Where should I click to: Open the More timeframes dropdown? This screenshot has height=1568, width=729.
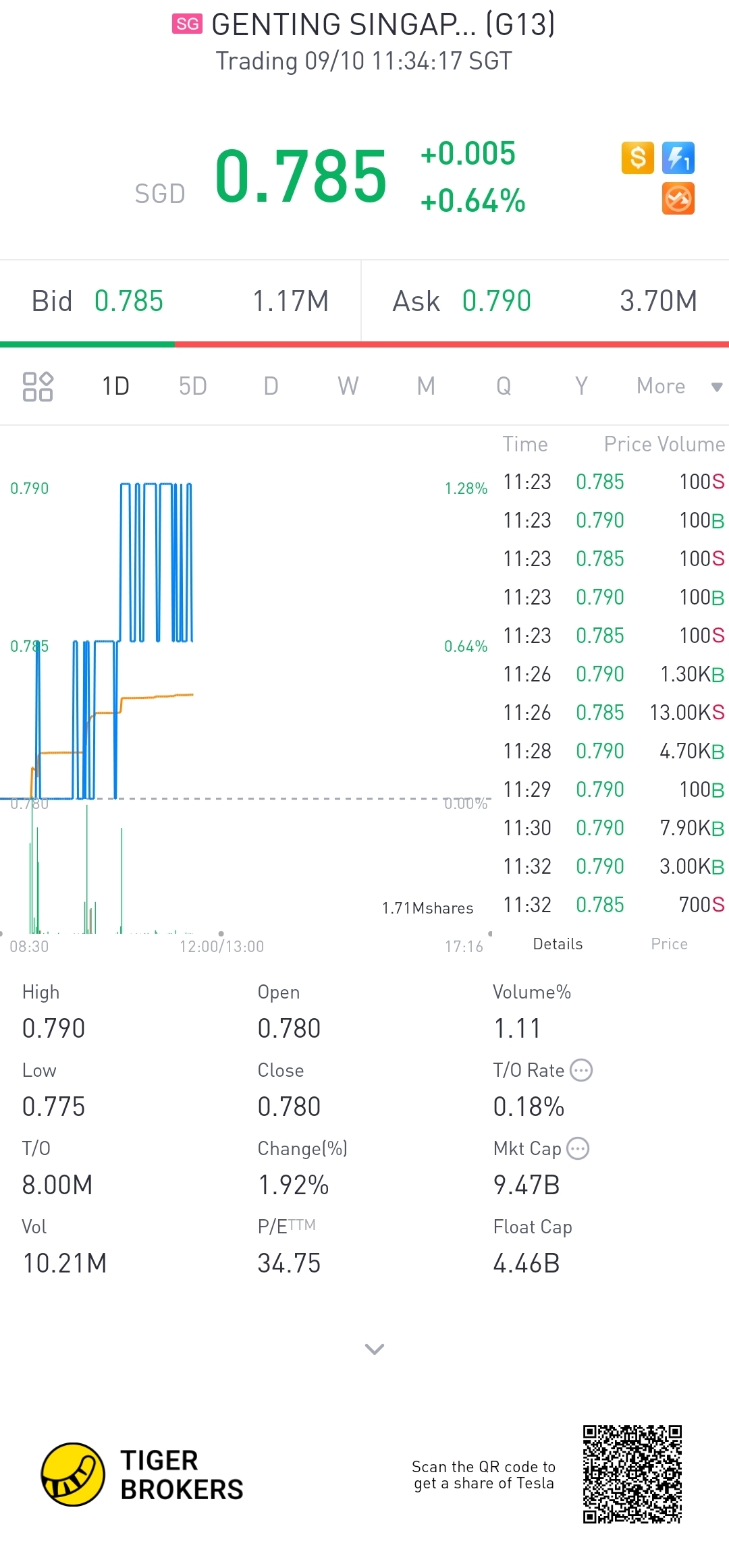678,387
